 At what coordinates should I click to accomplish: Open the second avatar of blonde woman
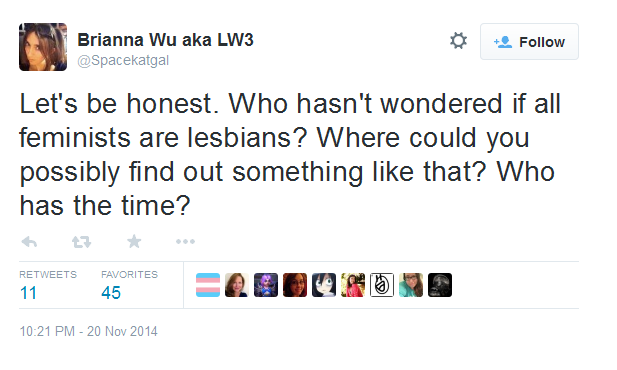click(x=237, y=285)
